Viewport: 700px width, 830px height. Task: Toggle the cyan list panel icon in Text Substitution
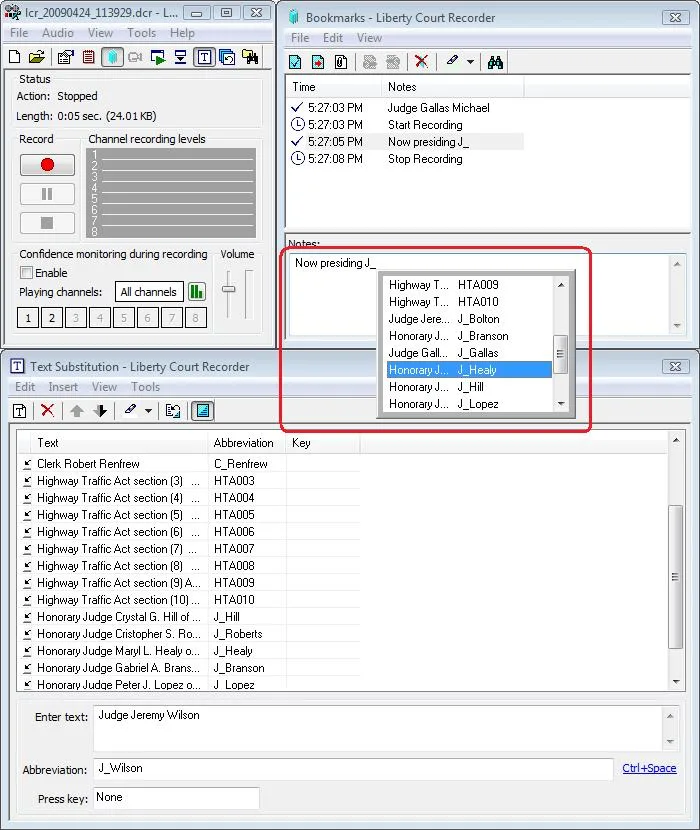pos(203,411)
